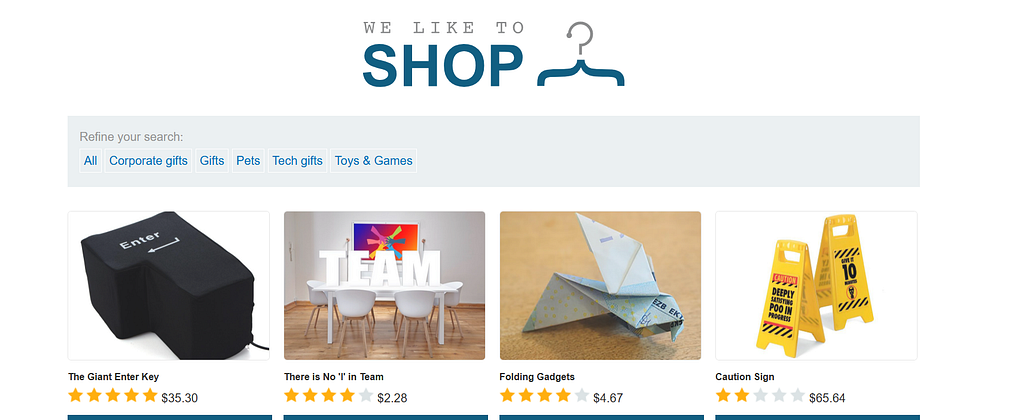Open the Toys & Games category
Image resolution: width=1024 pixels, height=420 pixels.
(374, 161)
